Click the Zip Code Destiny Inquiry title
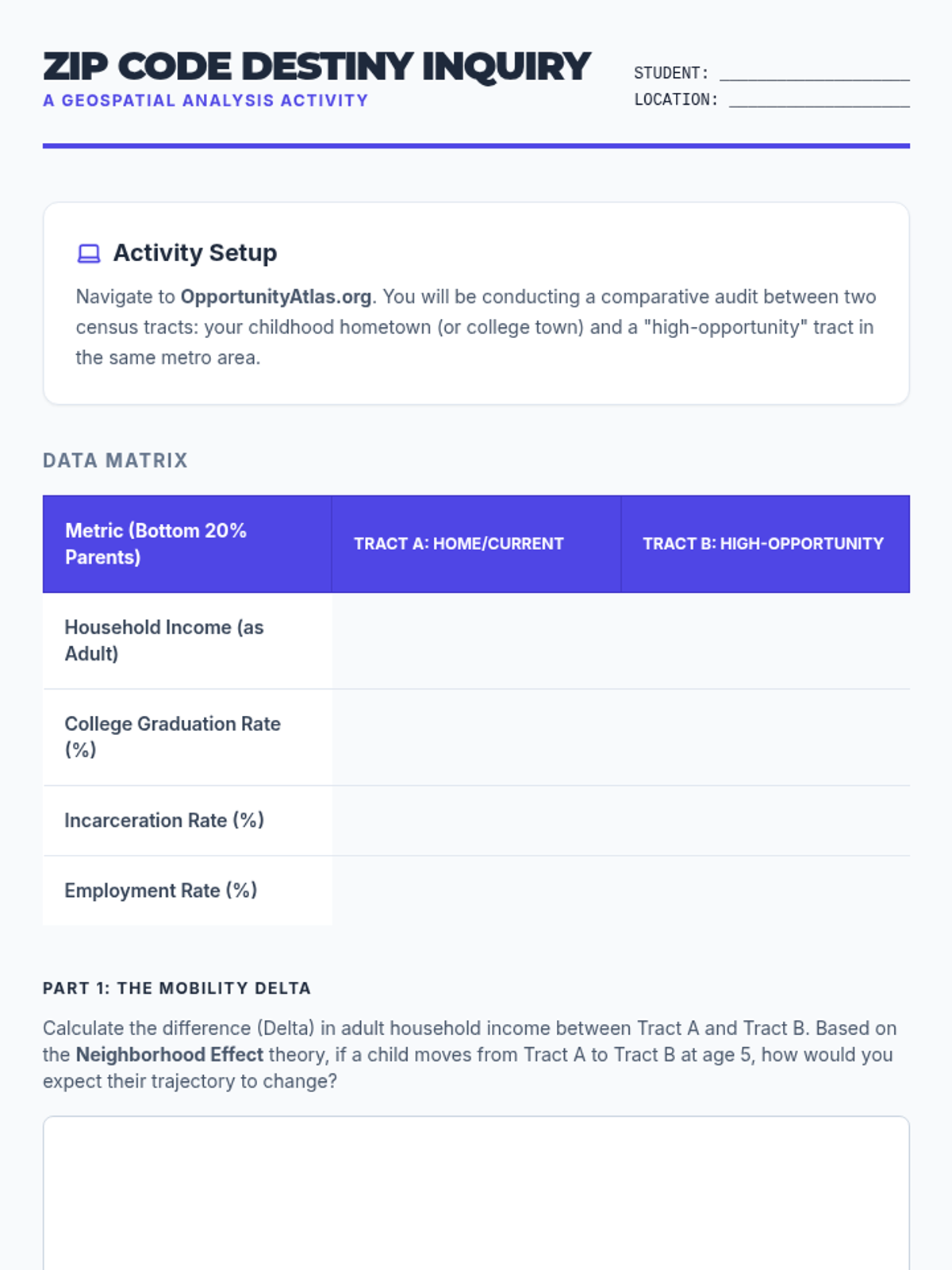The width and height of the screenshot is (952, 1270). 317,67
